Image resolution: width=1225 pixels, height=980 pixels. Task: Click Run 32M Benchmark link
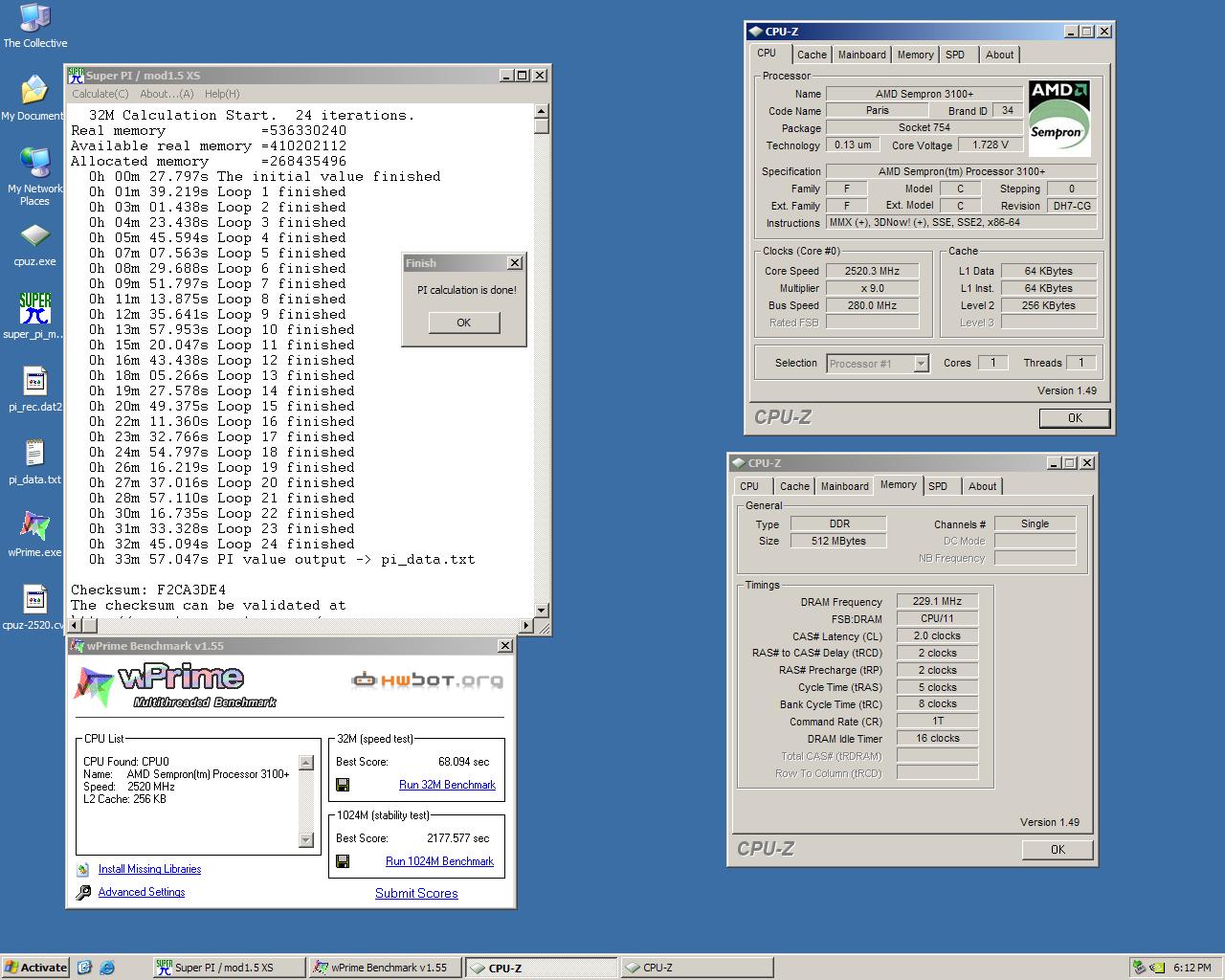(447, 785)
